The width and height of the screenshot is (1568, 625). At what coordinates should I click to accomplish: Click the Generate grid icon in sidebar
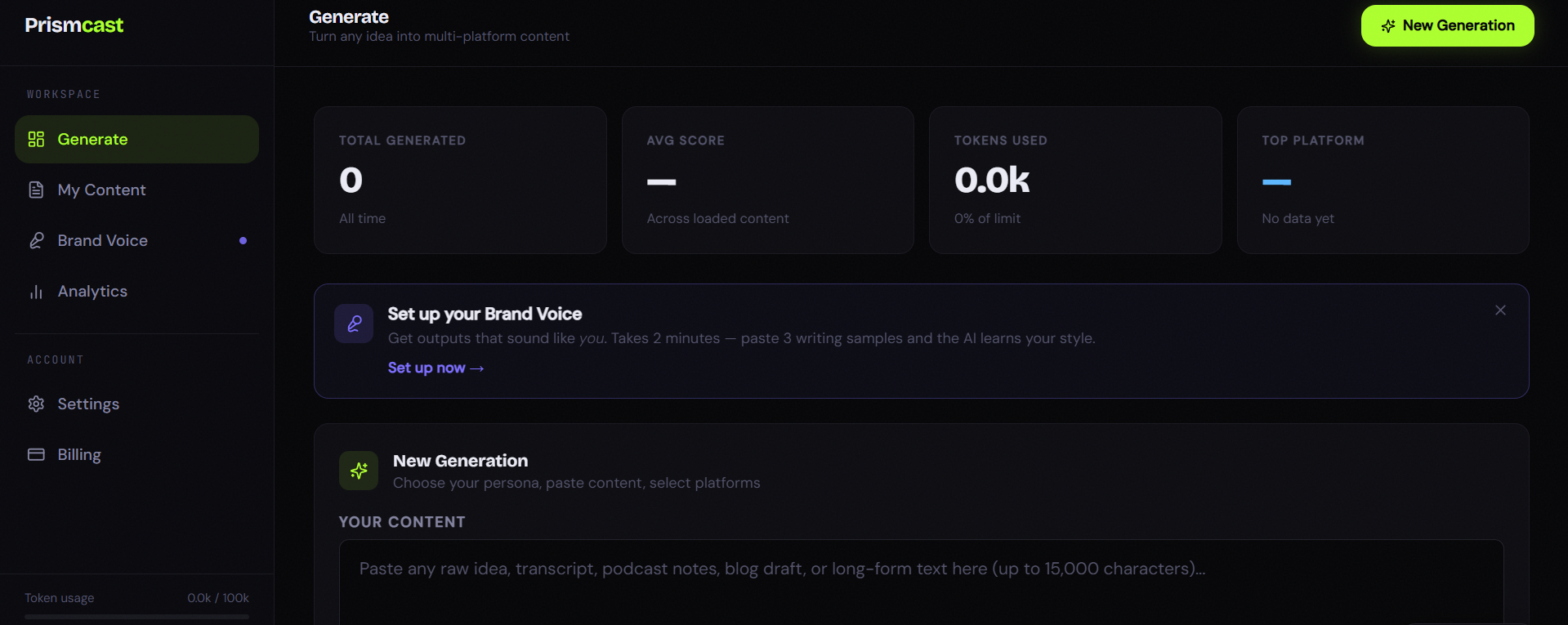coord(36,139)
